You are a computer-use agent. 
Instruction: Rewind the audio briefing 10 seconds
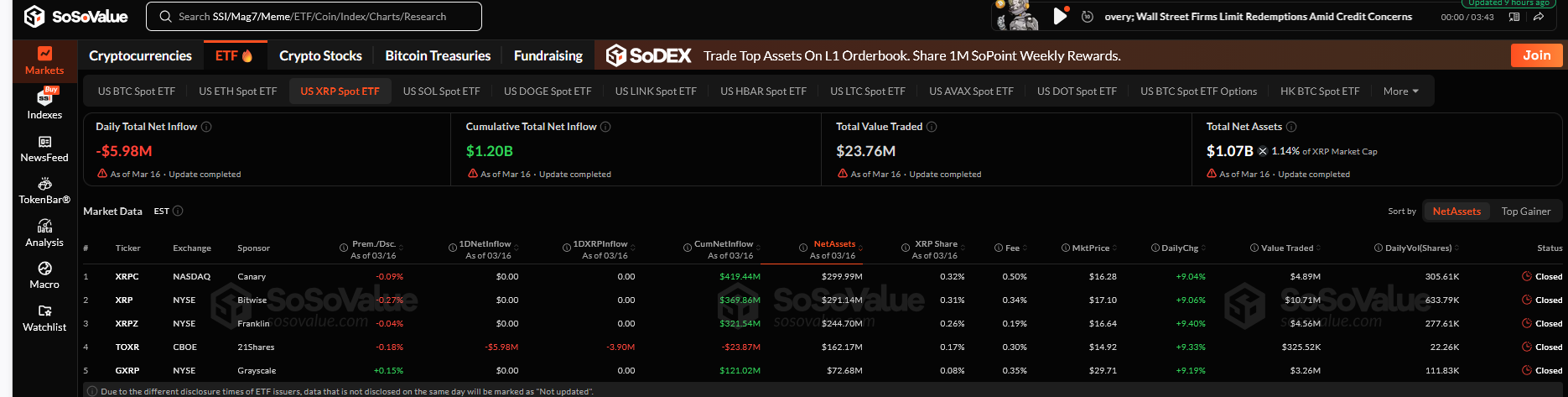(x=1088, y=17)
